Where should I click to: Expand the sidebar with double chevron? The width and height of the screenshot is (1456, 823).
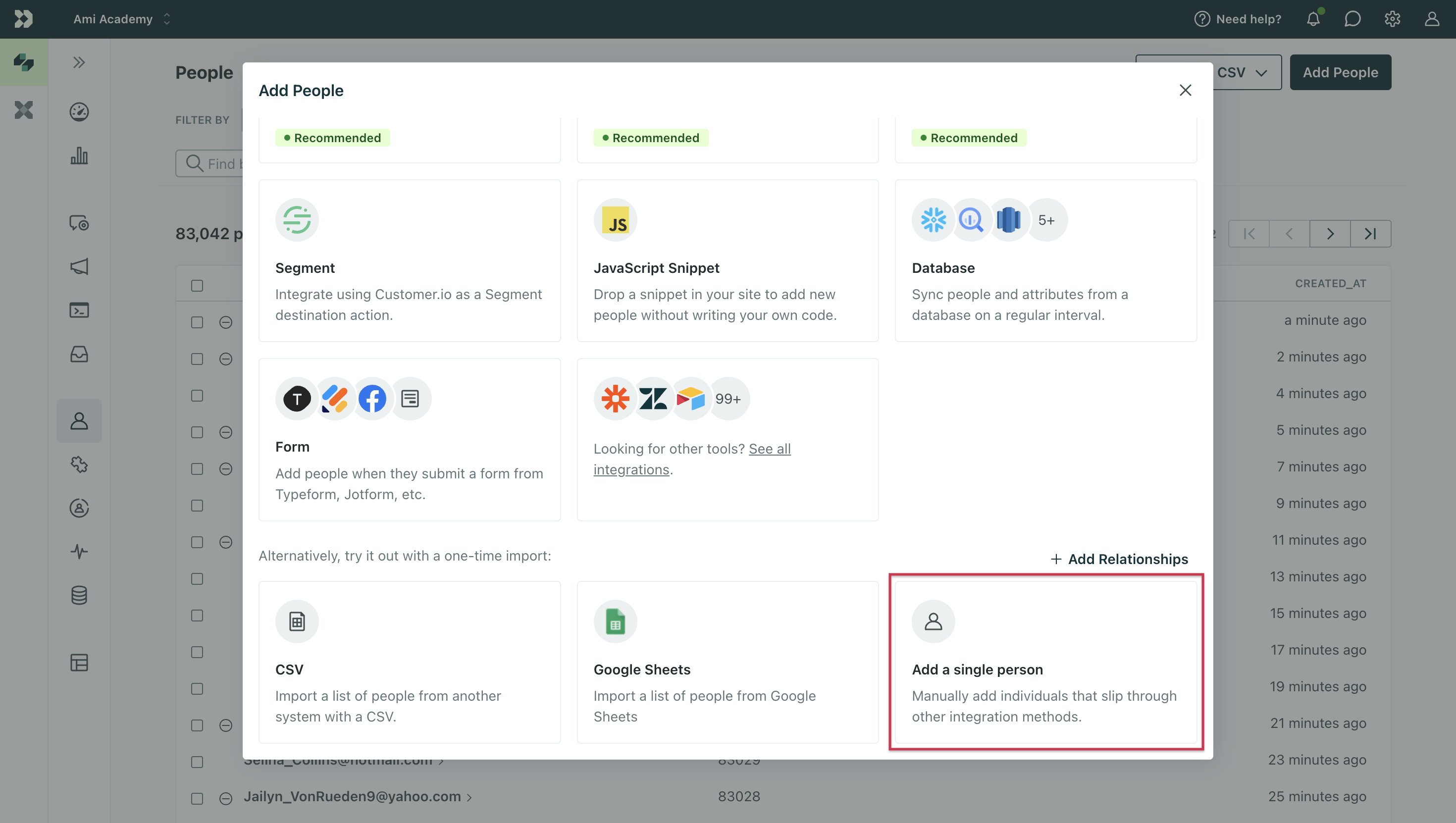coord(79,62)
